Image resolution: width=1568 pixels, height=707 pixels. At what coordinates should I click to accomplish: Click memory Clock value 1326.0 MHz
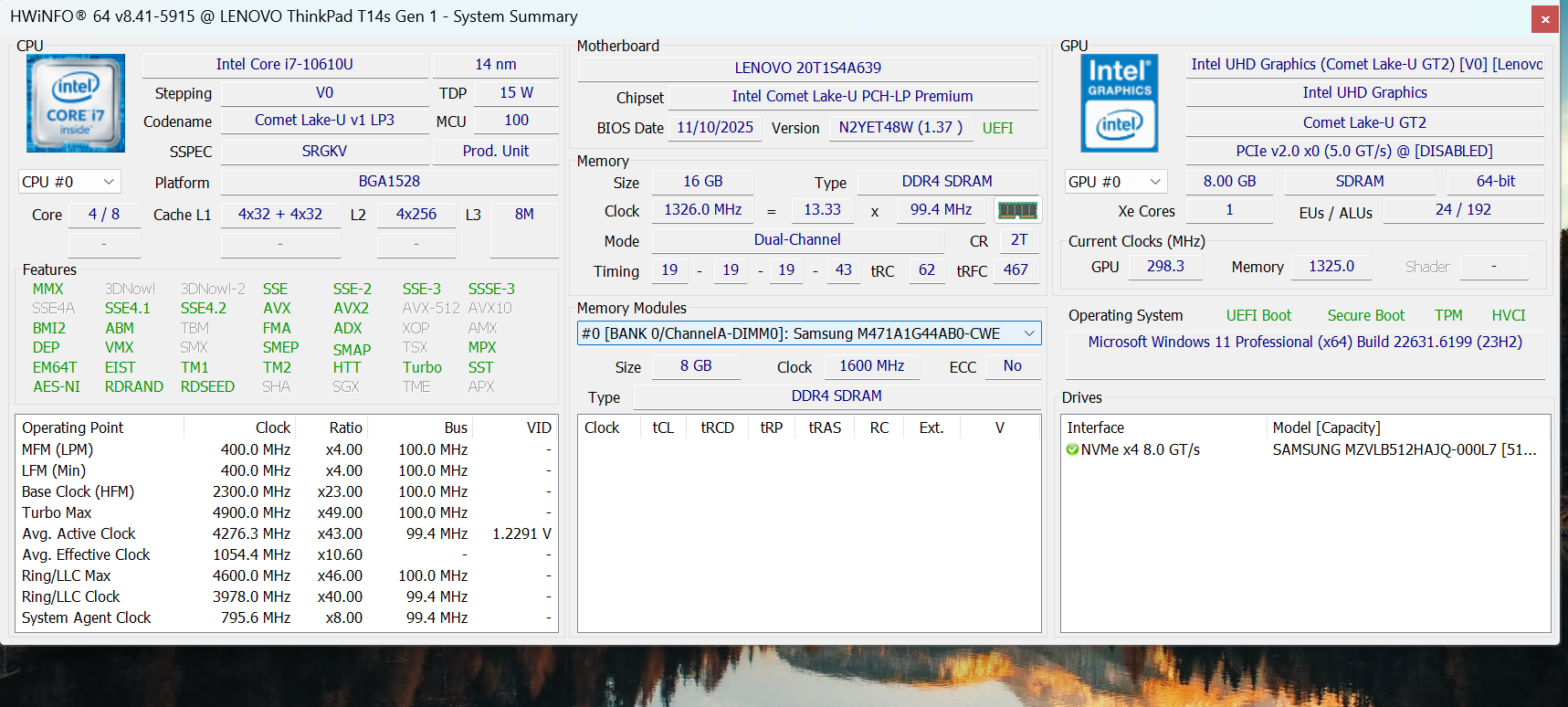(703, 209)
